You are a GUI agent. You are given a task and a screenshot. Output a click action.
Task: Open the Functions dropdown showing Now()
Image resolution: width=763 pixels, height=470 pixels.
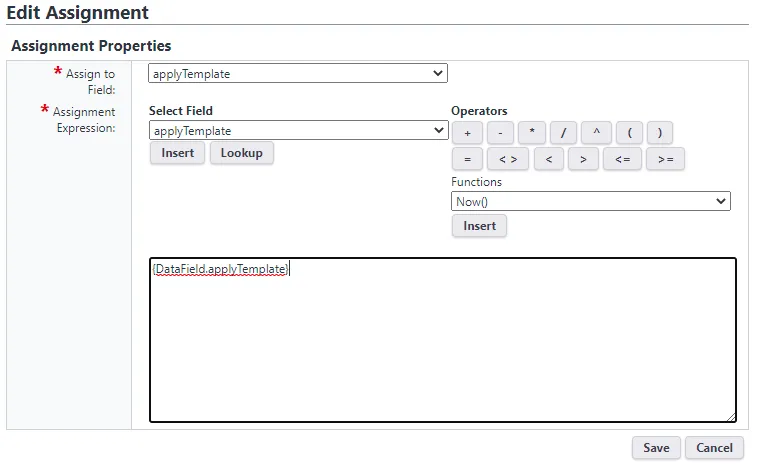(590, 202)
